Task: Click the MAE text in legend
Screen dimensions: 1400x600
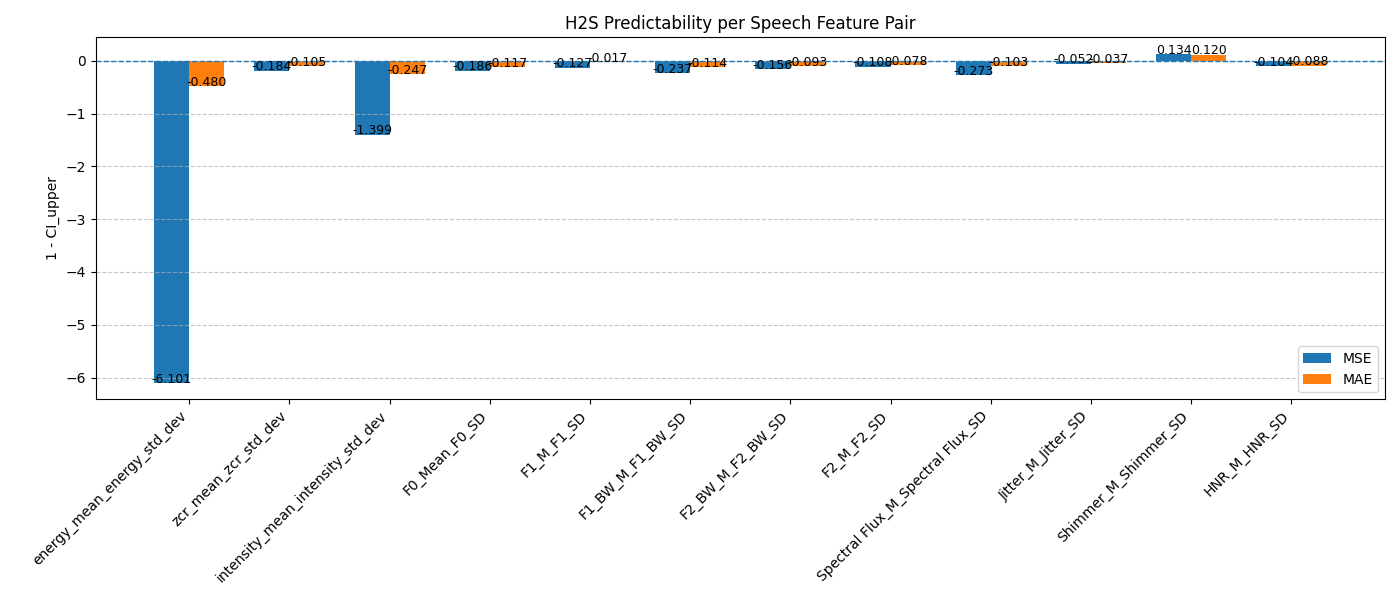Action: (x=1357, y=380)
